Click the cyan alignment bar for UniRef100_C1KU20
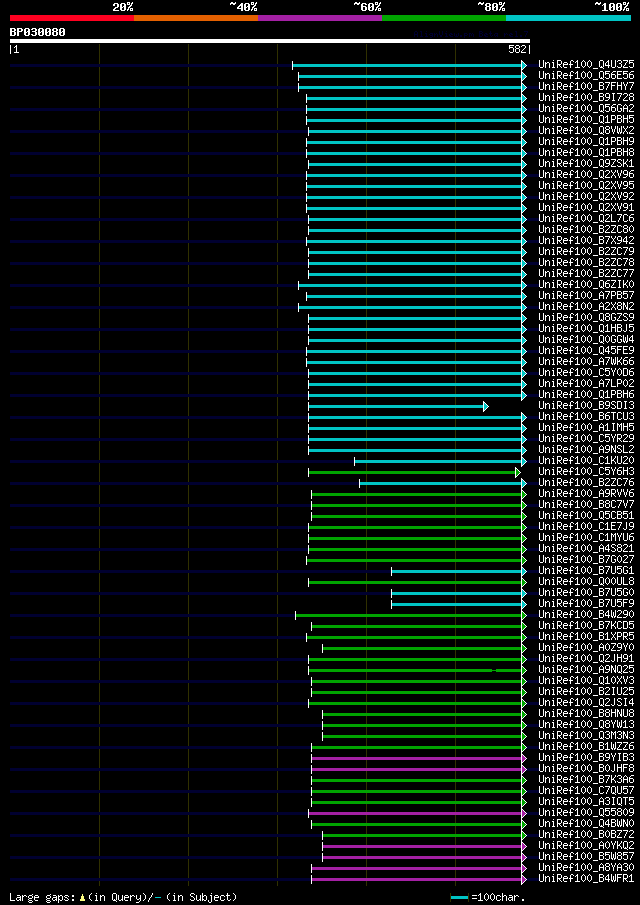 coord(440,461)
